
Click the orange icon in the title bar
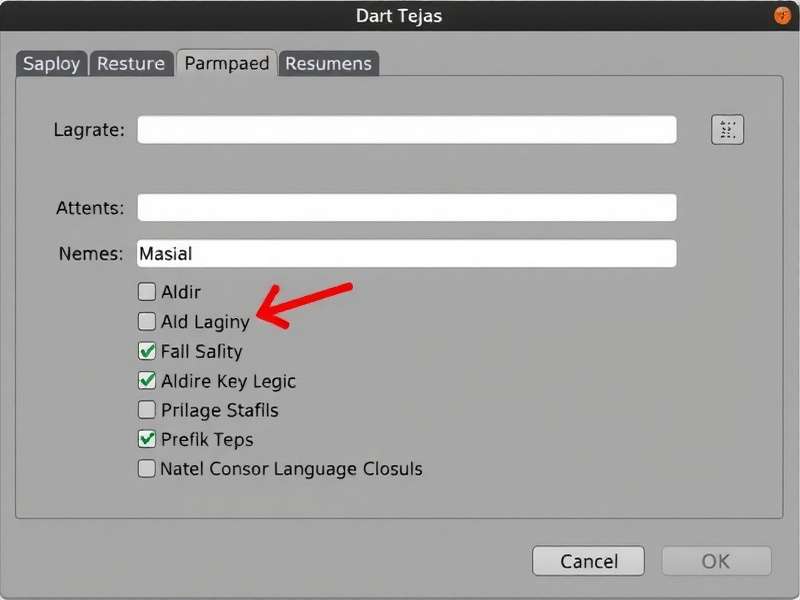click(x=781, y=15)
